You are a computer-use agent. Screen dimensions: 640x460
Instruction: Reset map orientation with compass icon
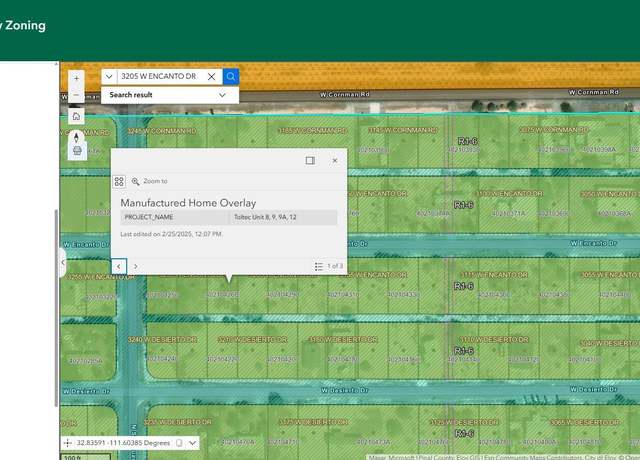tap(76, 137)
